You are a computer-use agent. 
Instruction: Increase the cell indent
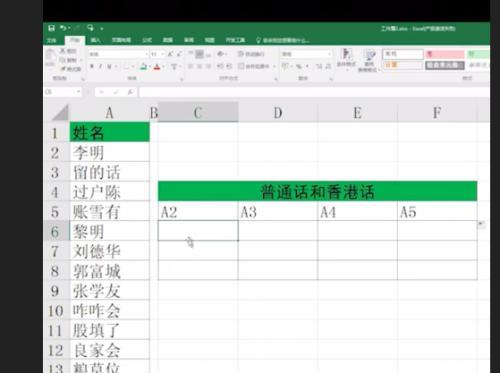(229, 66)
